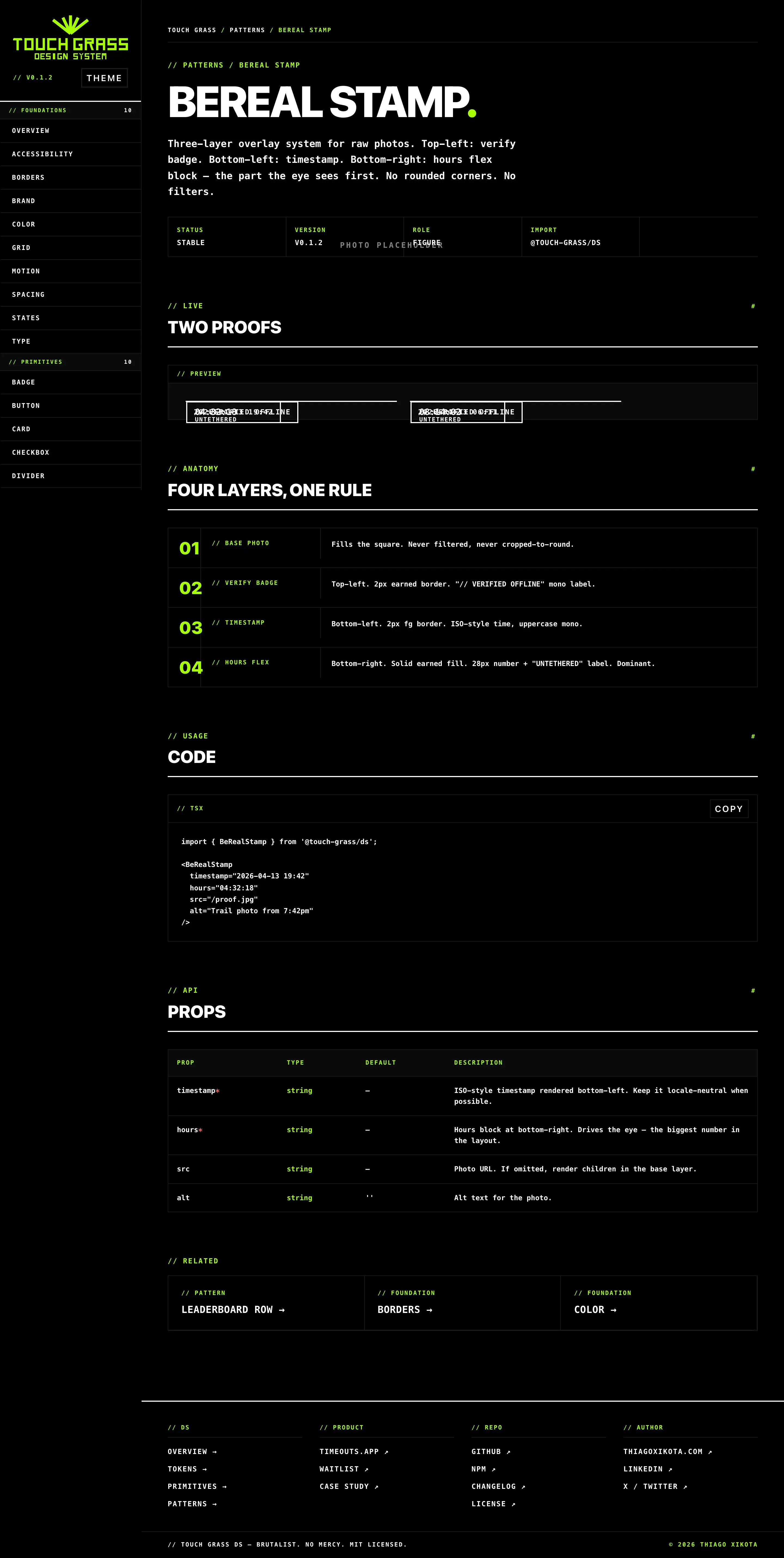Open the Checkbox primitive page
Viewport: 784px width, 1558px height.
click(31, 453)
